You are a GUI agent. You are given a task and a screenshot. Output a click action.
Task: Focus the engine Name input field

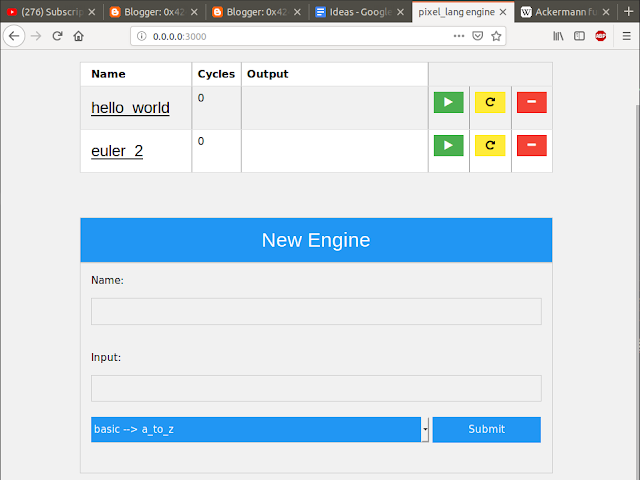point(316,311)
